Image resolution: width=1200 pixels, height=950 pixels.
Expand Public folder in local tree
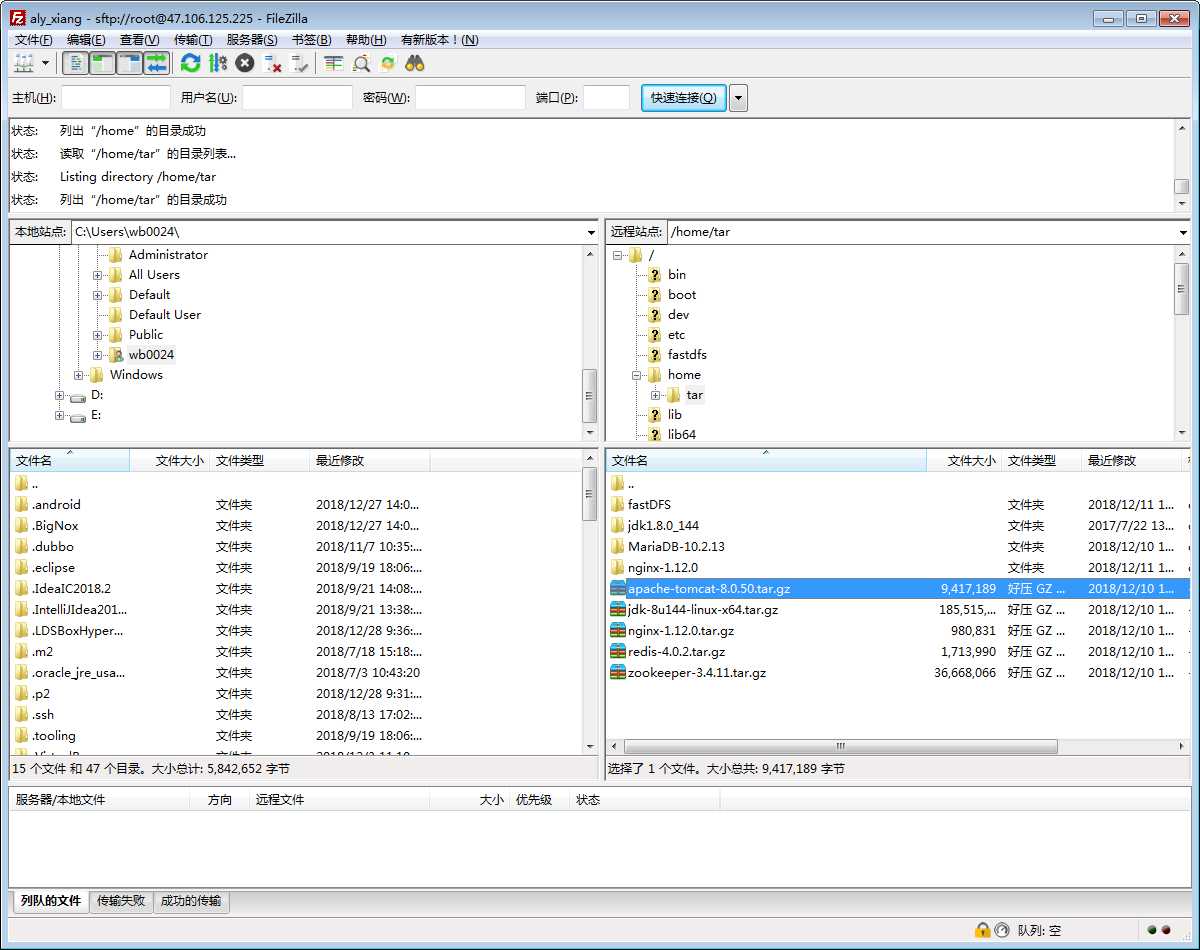pyautogui.click(x=98, y=335)
